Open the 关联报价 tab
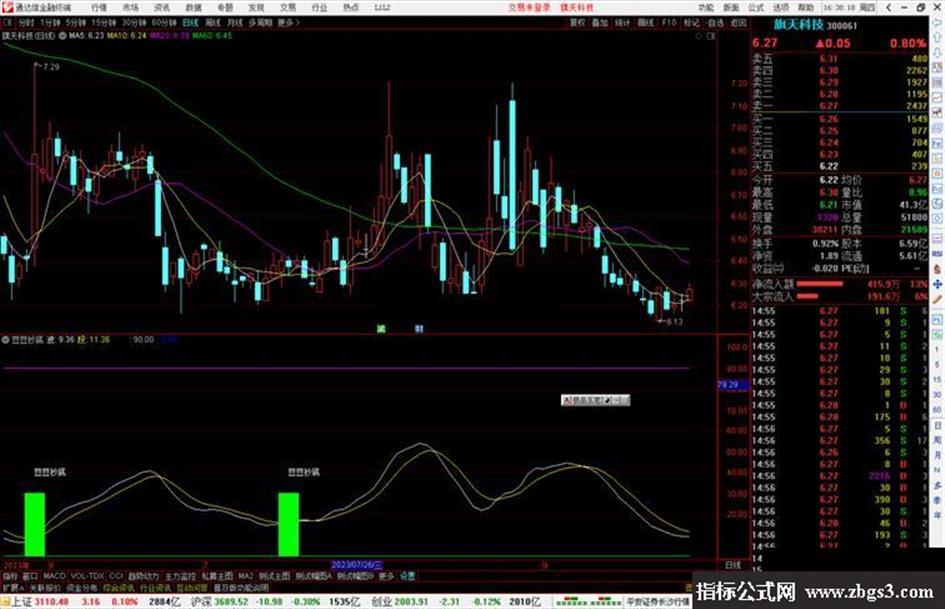945x609 pixels. coord(45,587)
